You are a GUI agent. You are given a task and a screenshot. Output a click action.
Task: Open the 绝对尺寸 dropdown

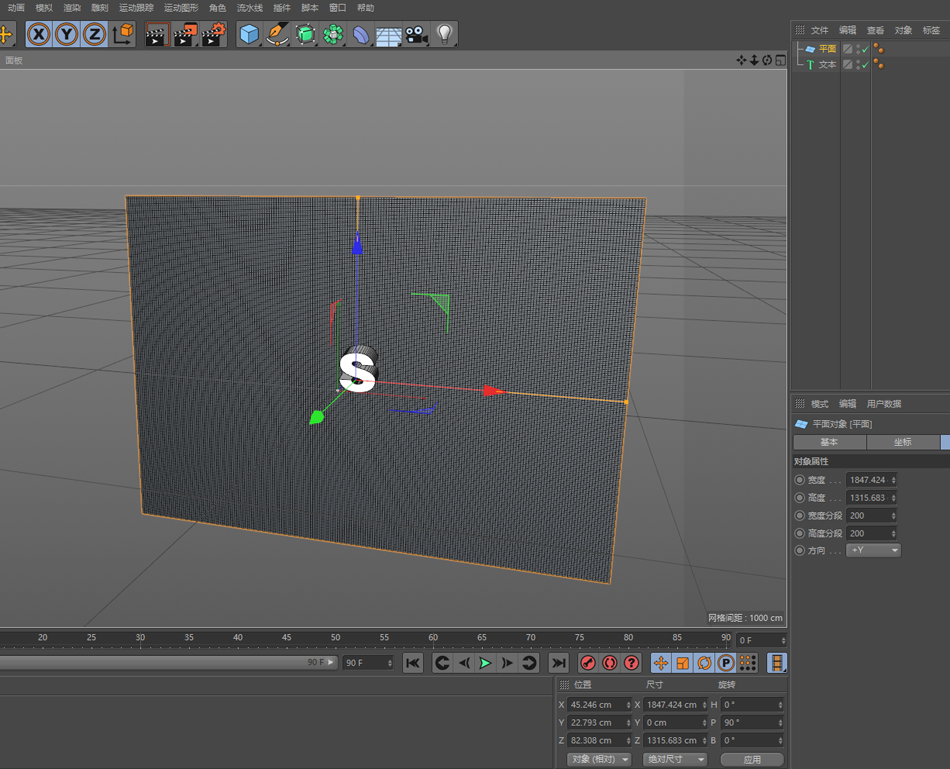coord(674,759)
